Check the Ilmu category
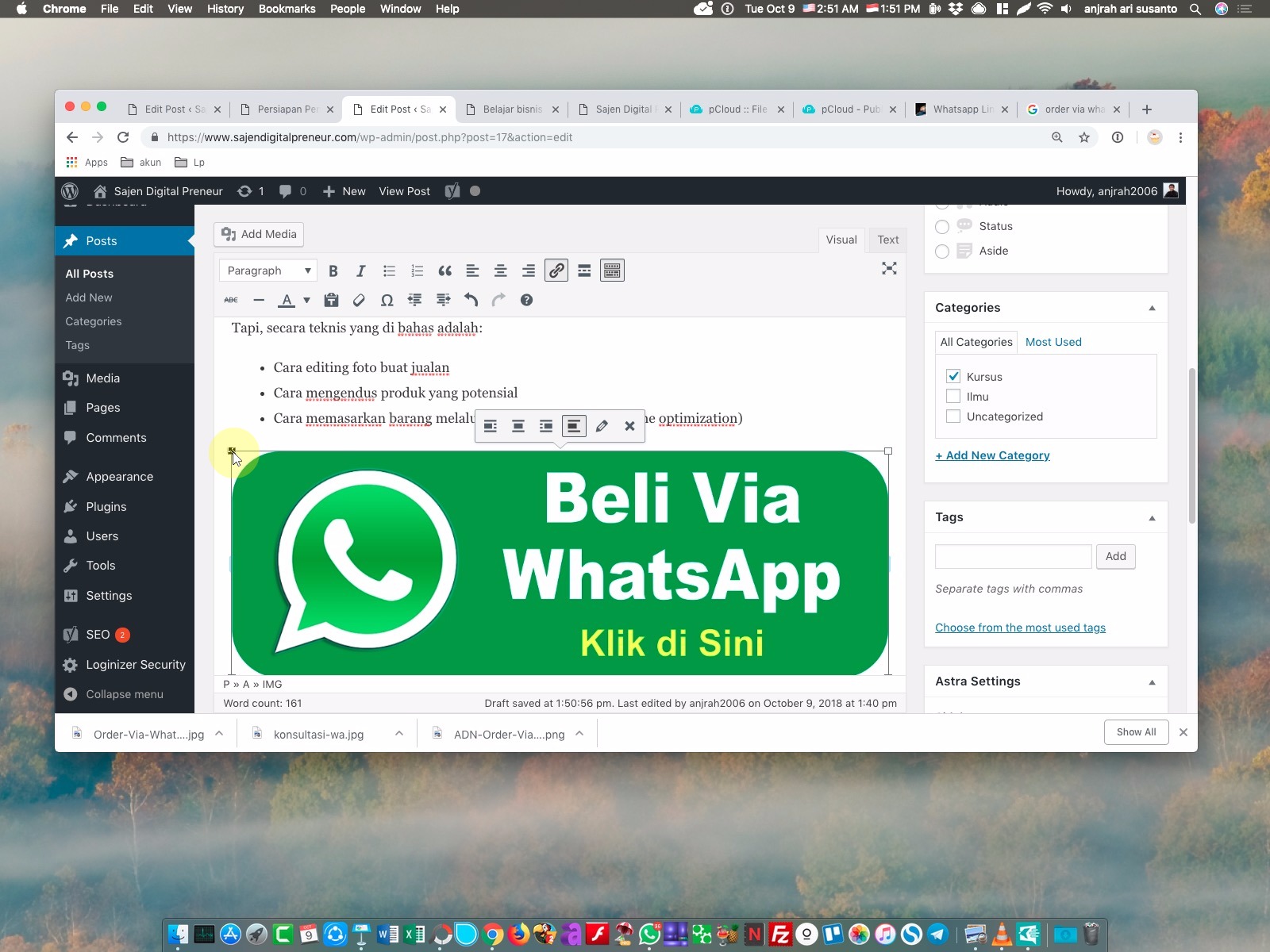 click(953, 396)
